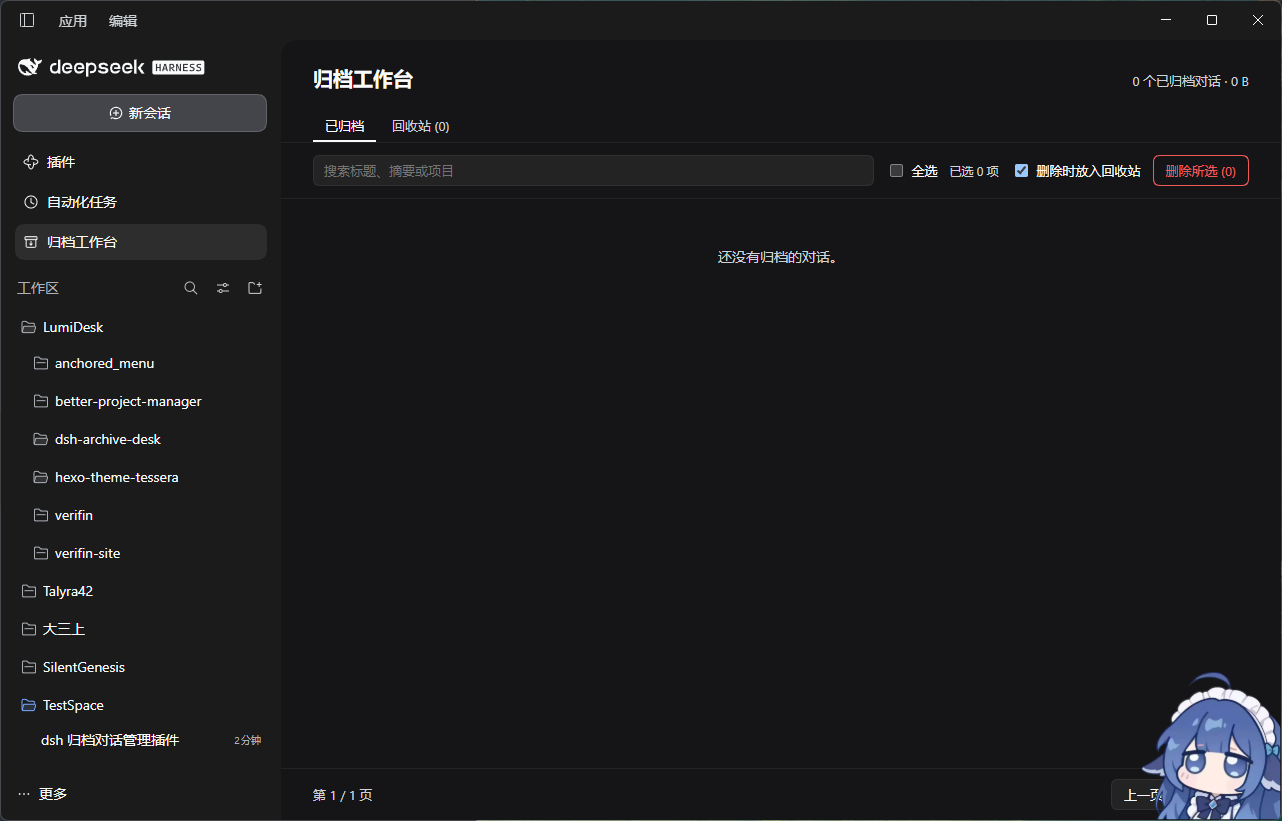
Task: Expand the 大三上 folder
Action: 140,629
